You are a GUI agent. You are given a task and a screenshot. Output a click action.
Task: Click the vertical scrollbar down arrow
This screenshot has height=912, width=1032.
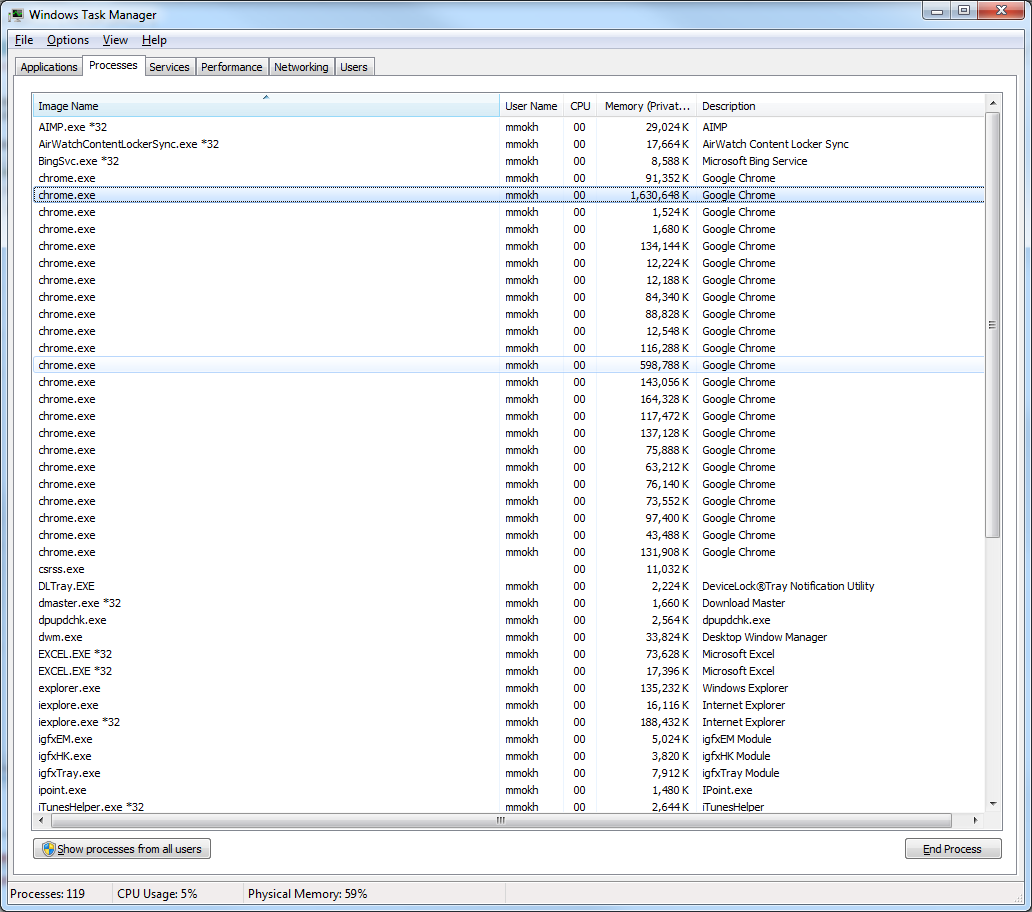(x=993, y=804)
